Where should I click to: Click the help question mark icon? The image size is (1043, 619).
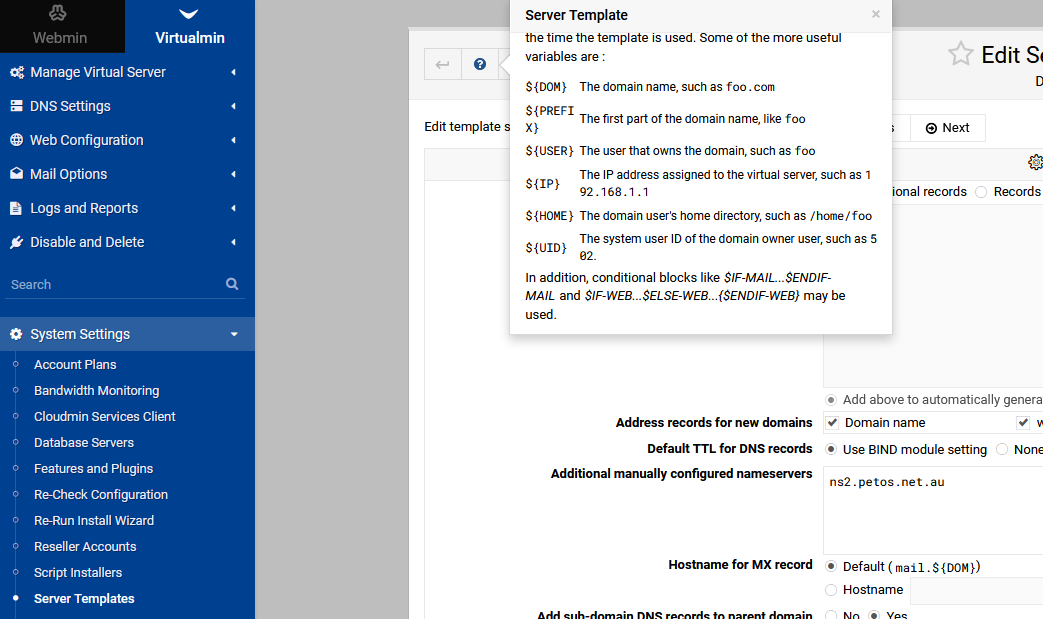[480, 64]
